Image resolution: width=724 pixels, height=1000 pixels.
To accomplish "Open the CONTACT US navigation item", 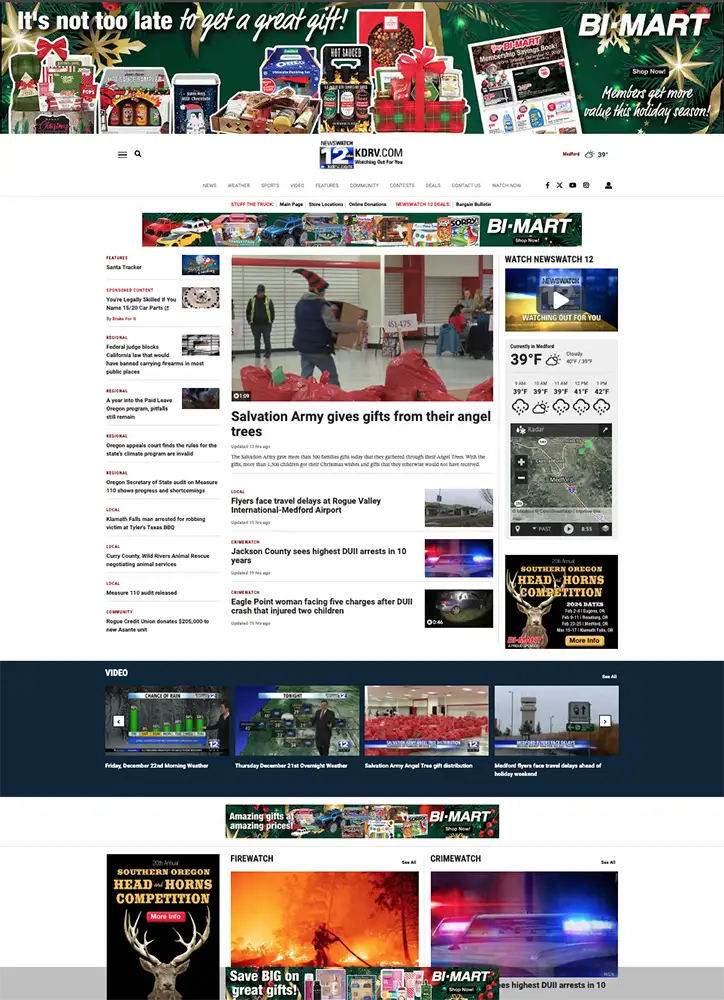I will point(466,186).
